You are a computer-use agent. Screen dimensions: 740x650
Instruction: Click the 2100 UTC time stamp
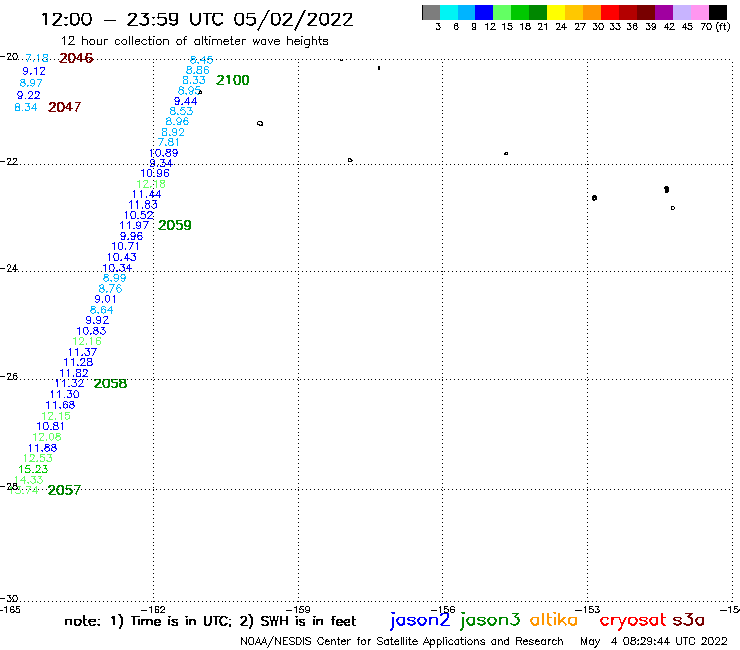click(x=233, y=80)
